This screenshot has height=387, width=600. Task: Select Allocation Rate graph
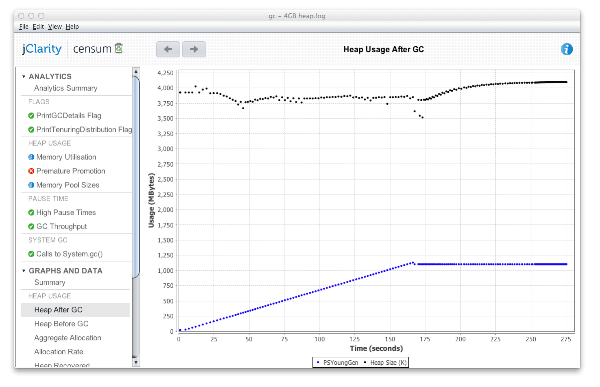pyautogui.click(x=59, y=352)
